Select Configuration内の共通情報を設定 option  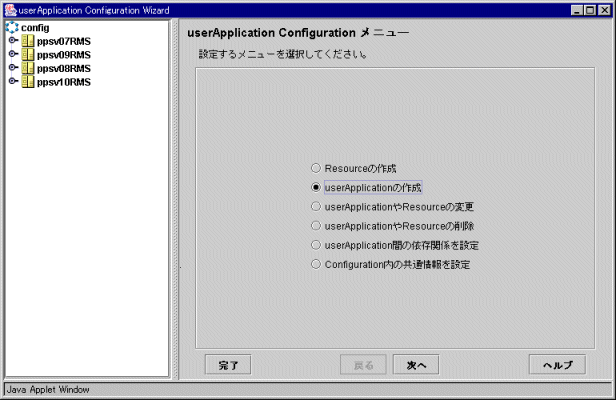pos(316,265)
